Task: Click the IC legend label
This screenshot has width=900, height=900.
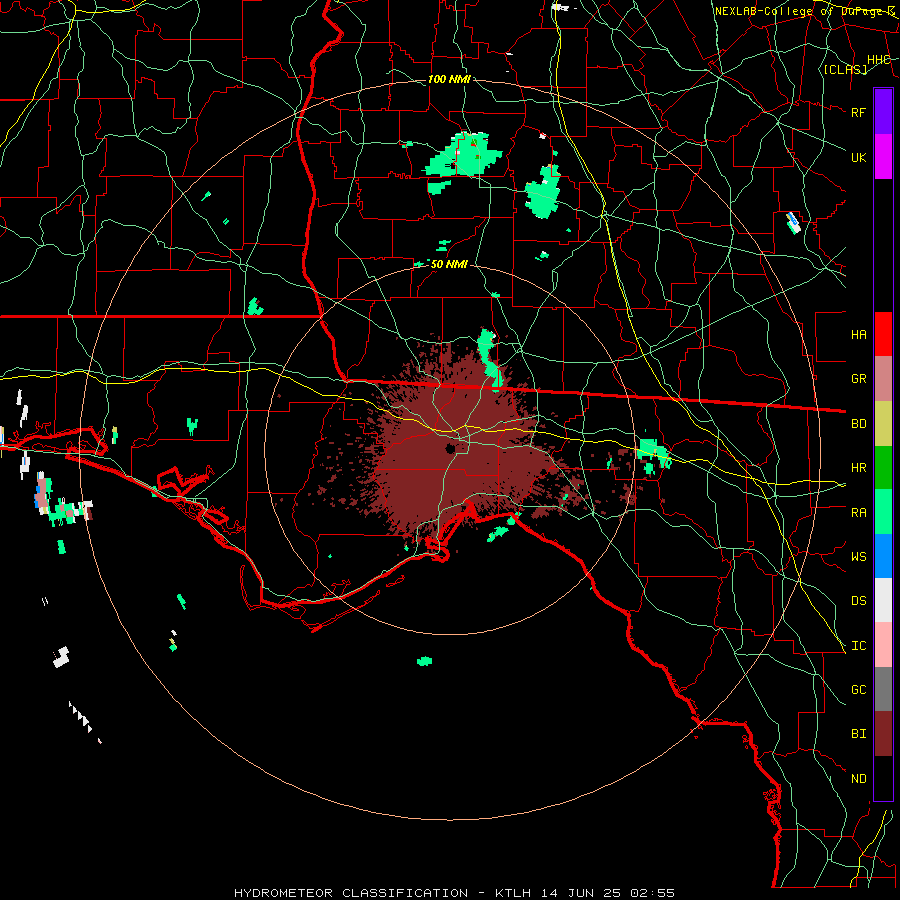Action: pos(859,646)
